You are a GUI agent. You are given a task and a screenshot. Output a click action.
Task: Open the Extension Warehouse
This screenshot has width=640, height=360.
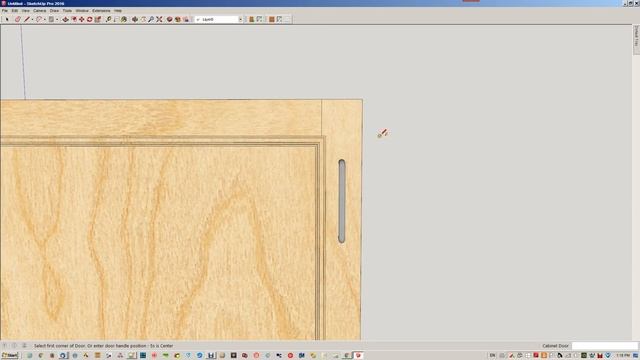point(178,19)
